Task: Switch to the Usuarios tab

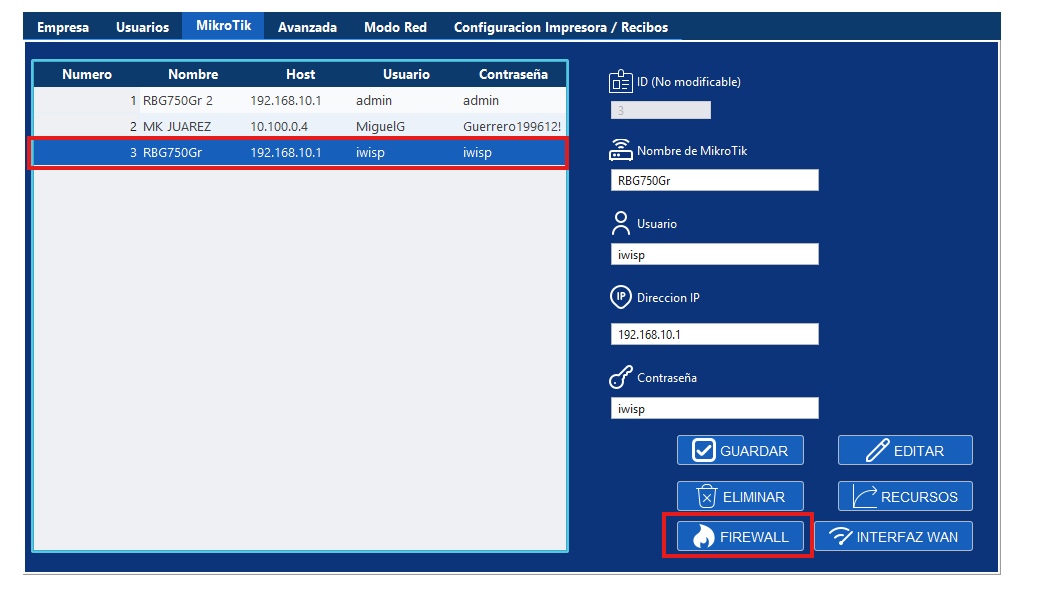Action: pyautogui.click(x=142, y=27)
